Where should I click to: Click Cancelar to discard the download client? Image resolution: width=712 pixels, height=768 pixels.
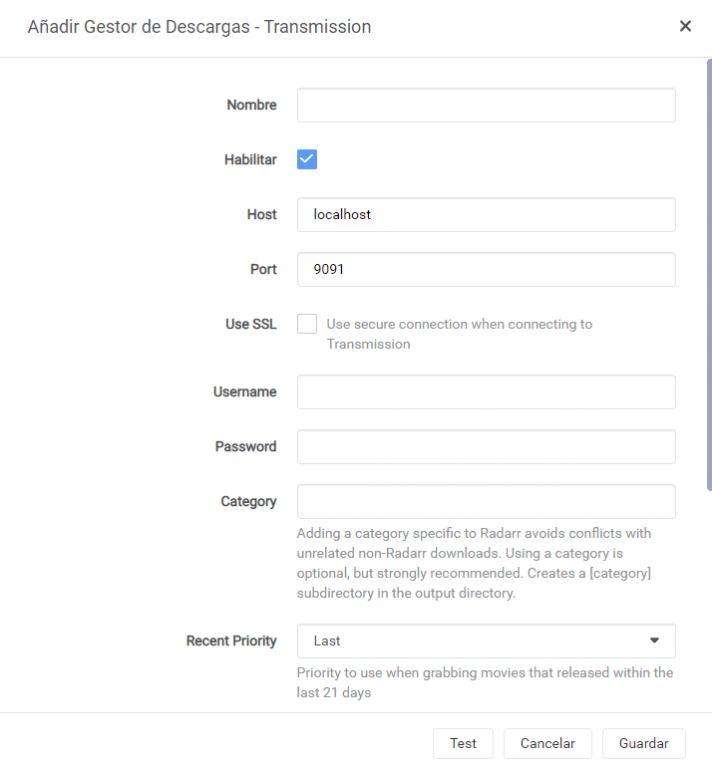(547, 743)
